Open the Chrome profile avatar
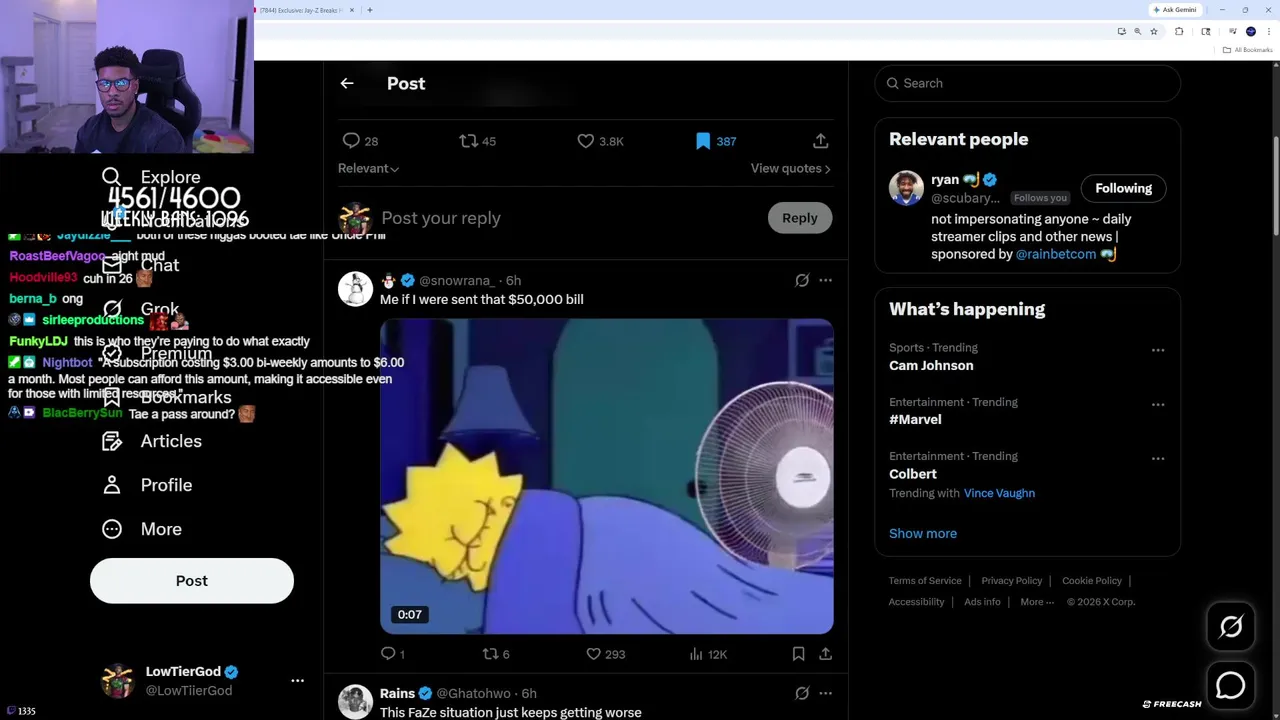 1251,32
